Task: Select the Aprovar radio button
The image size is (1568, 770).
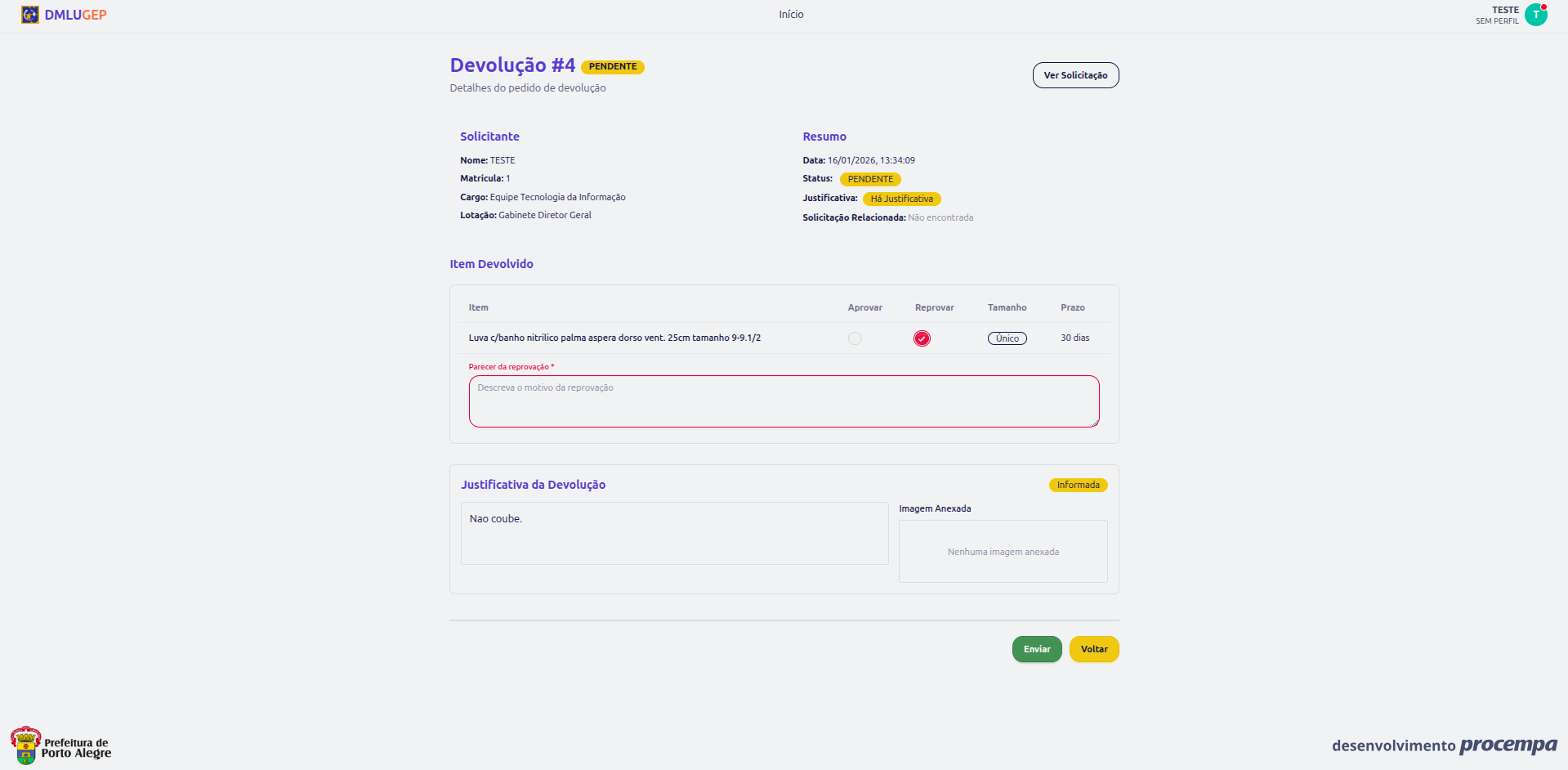Action: pos(855,338)
